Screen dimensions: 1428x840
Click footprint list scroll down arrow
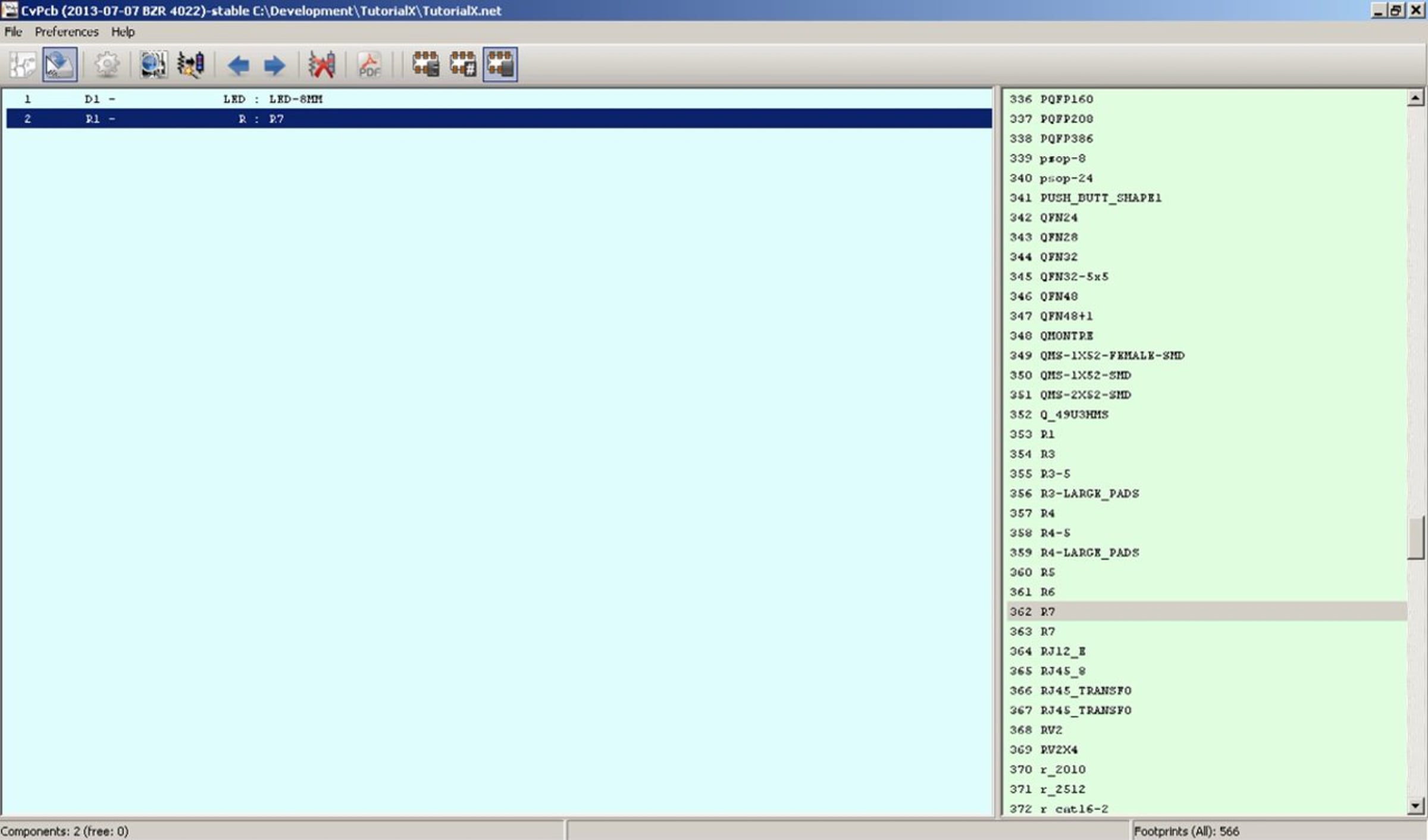1416,806
